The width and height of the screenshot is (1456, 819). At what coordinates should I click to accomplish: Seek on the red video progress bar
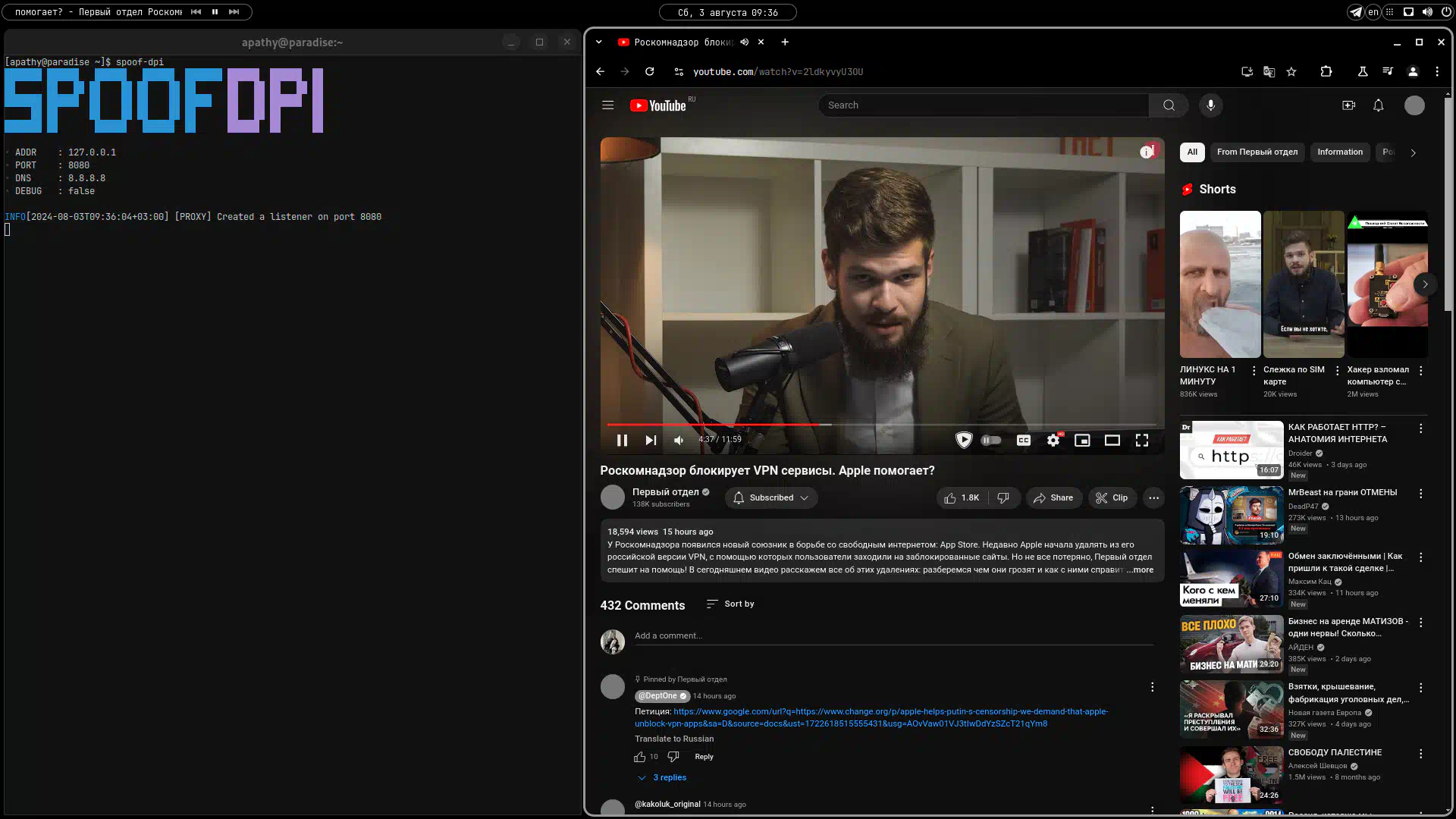[882, 425]
